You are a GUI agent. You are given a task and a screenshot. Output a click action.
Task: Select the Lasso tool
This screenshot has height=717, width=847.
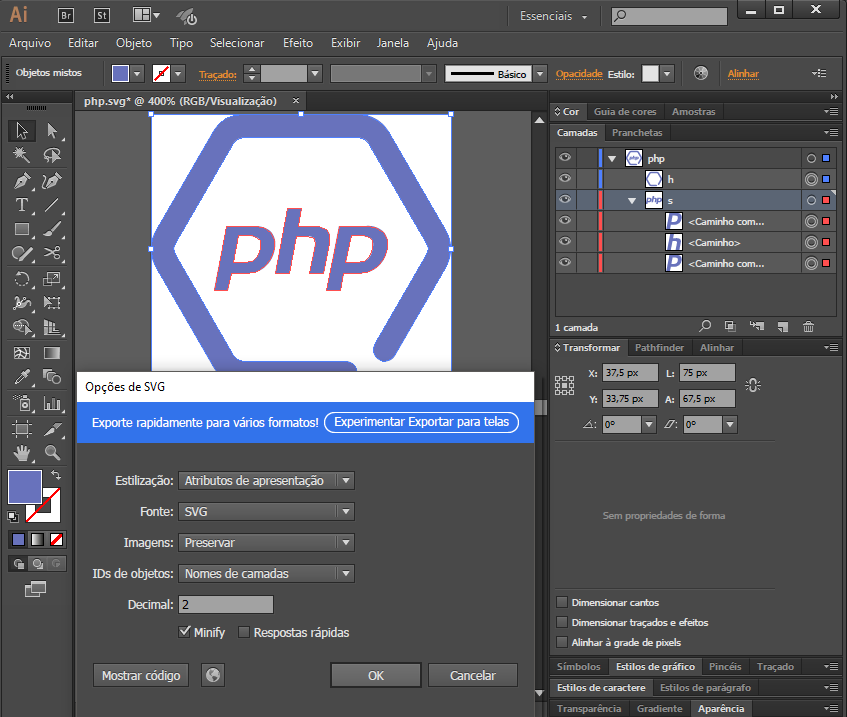point(52,155)
